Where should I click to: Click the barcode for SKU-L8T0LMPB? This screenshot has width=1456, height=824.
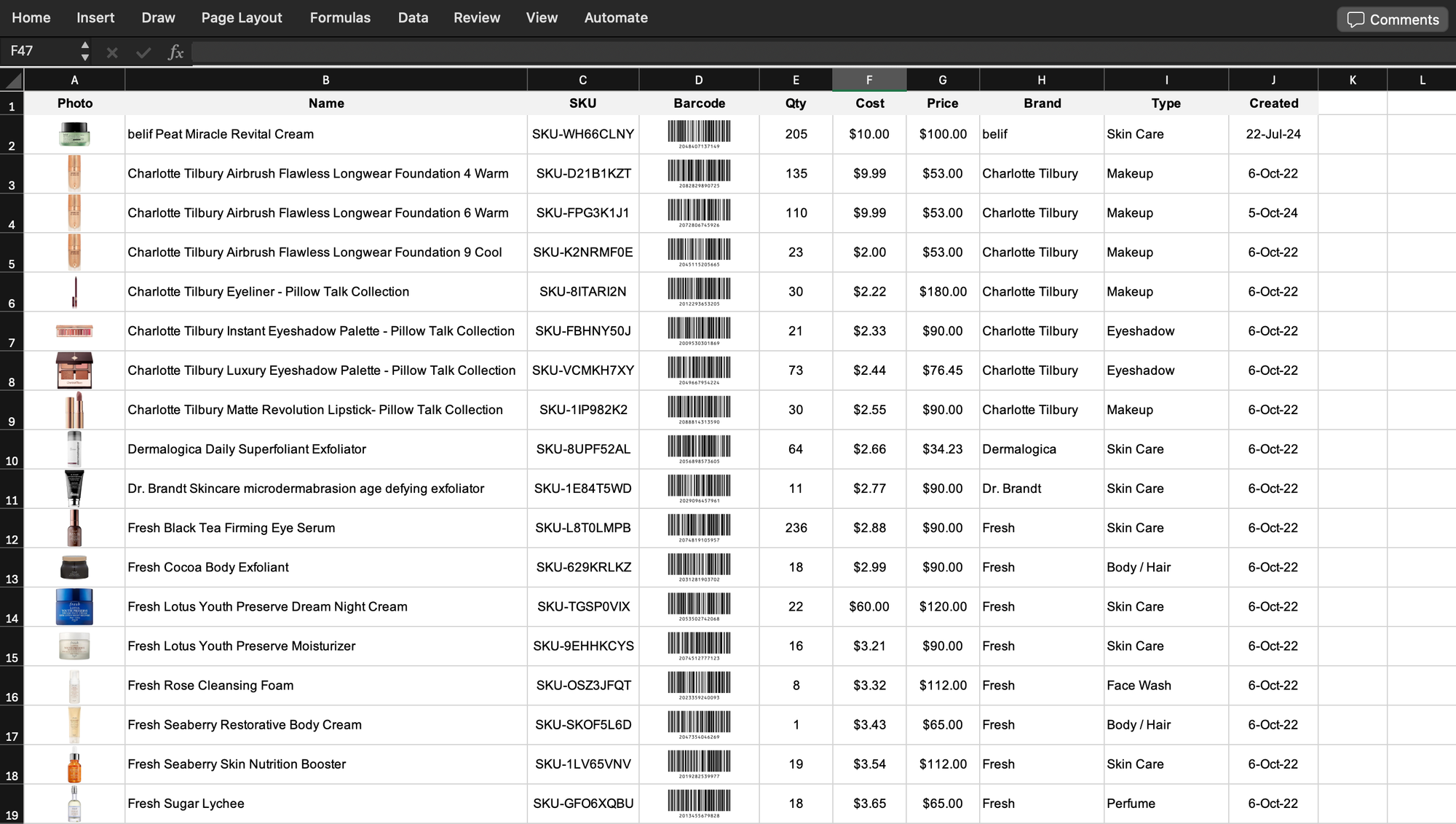(699, 528)
